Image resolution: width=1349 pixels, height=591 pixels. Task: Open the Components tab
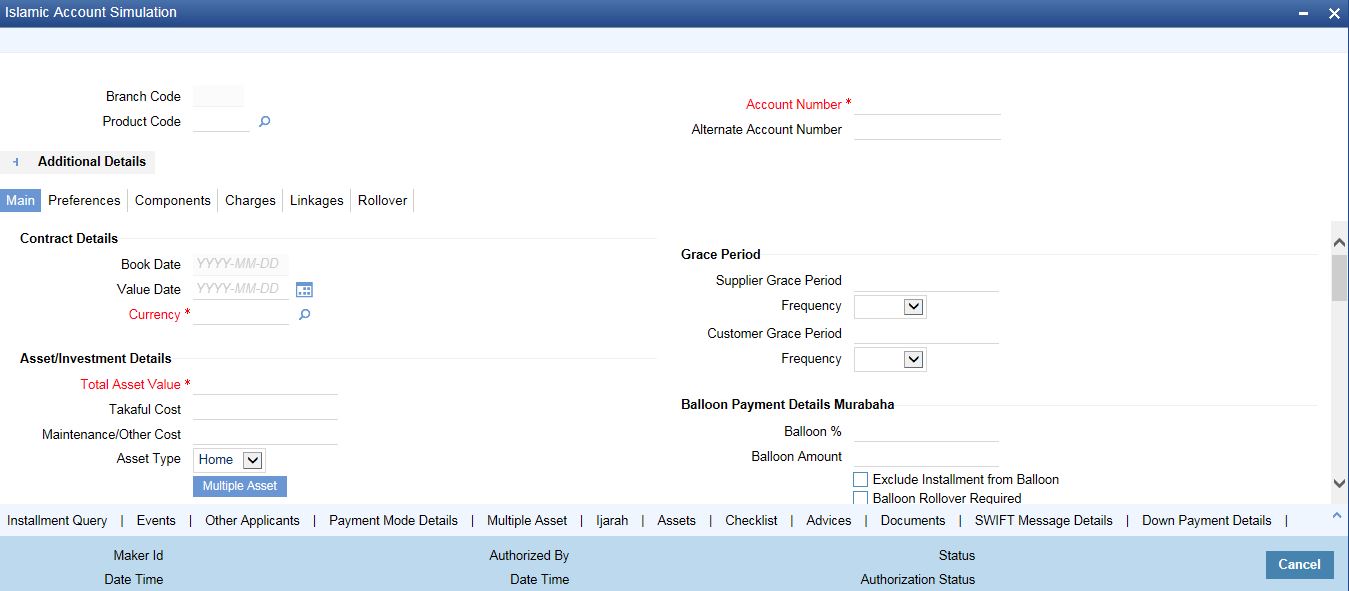point(173,200)
